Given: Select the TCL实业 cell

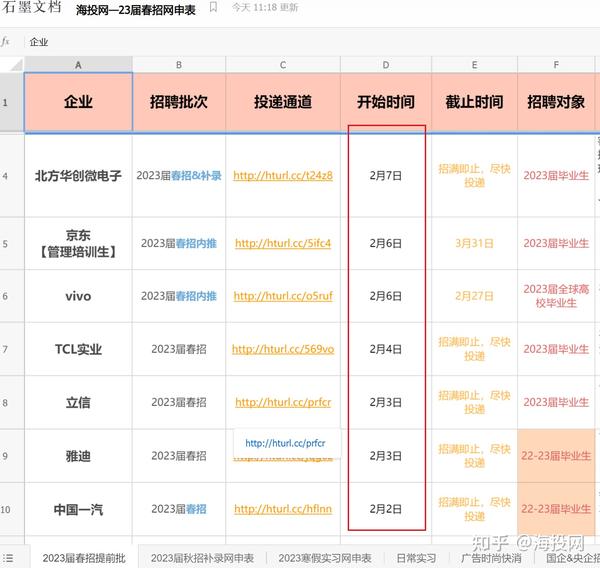Looking at the screenshot, I should (78, 349).
